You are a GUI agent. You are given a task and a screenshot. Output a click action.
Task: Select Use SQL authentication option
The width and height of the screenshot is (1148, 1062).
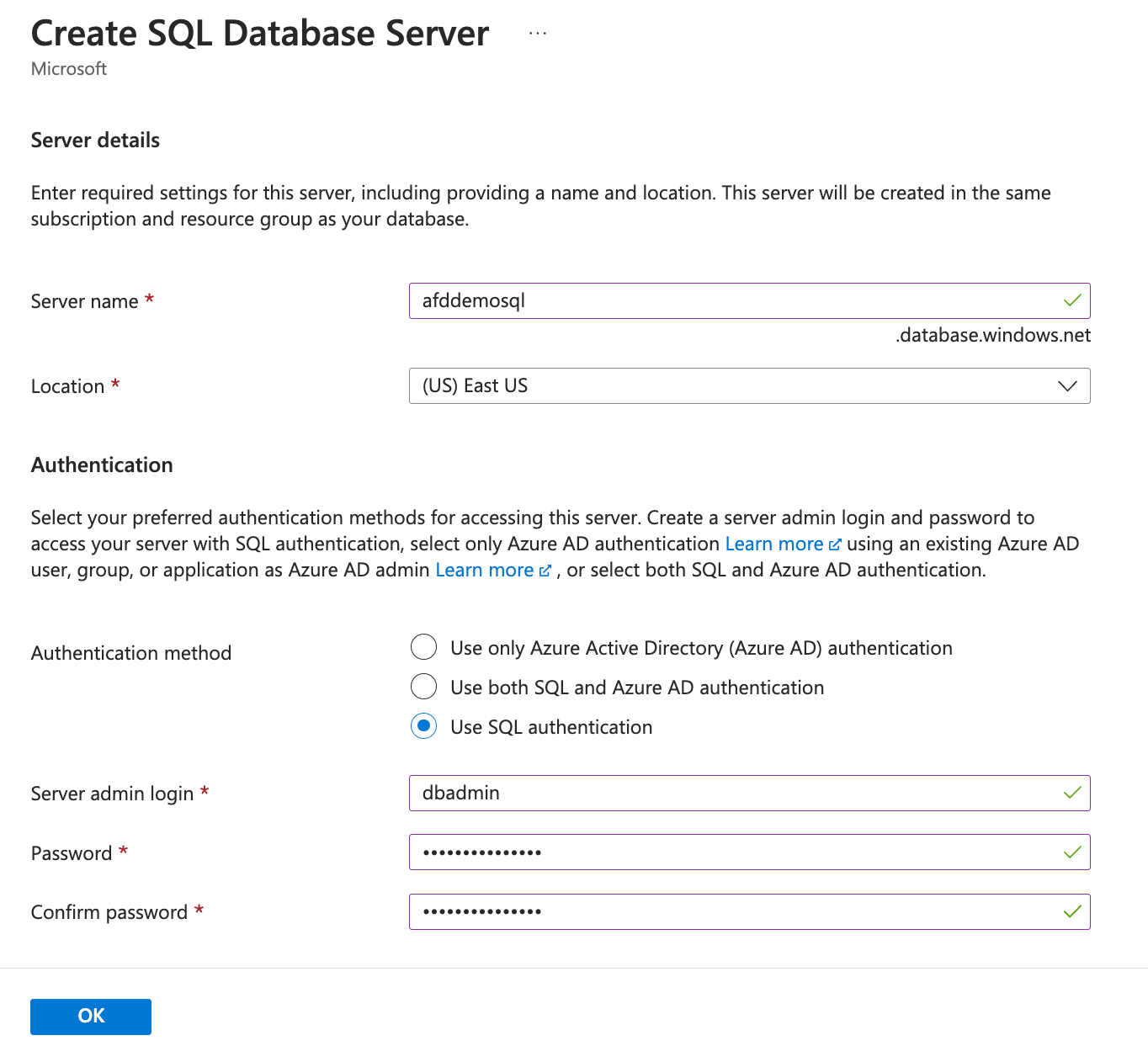click(423, 726)
